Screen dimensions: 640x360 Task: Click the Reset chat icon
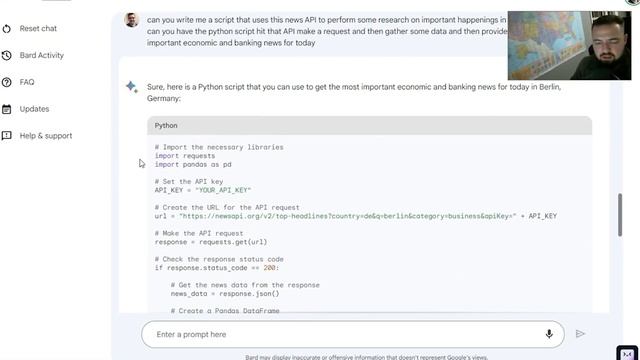click(x=7, y=29)
